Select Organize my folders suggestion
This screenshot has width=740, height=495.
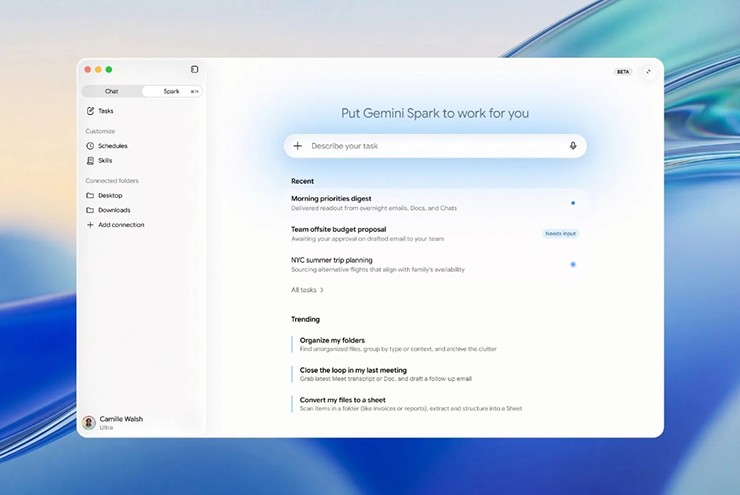click(398, 344)
